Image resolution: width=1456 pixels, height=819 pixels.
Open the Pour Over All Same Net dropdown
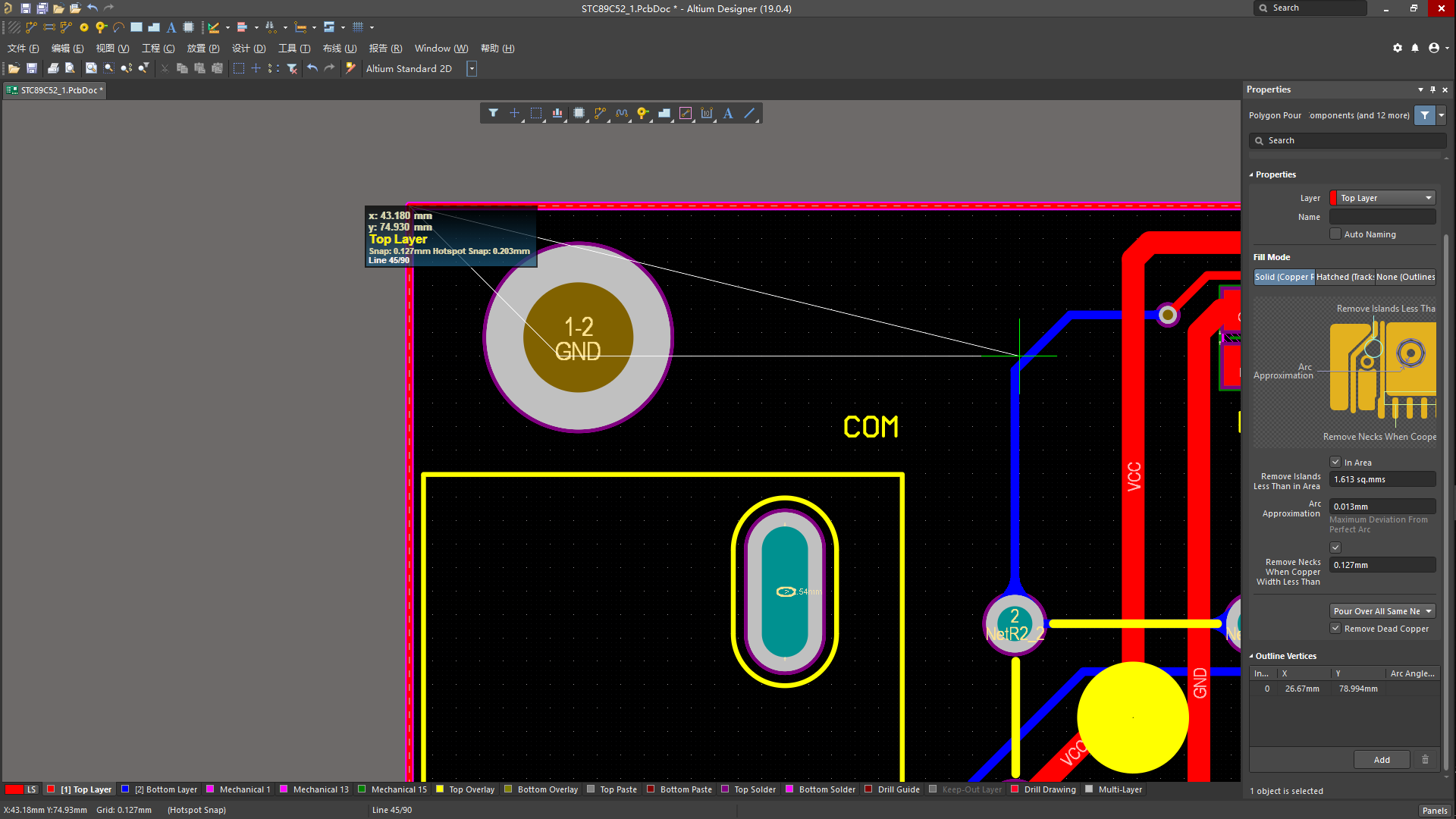click(1383, 611)
